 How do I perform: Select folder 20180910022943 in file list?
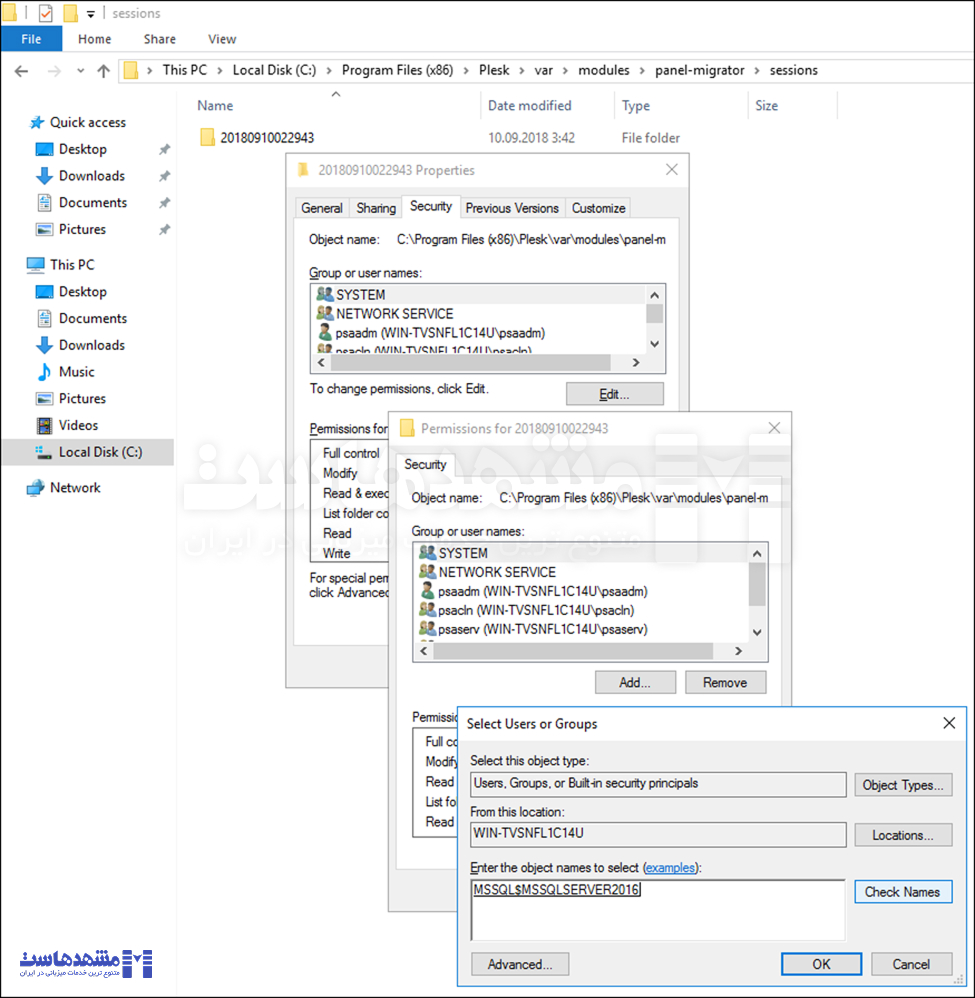click(267, 137)
